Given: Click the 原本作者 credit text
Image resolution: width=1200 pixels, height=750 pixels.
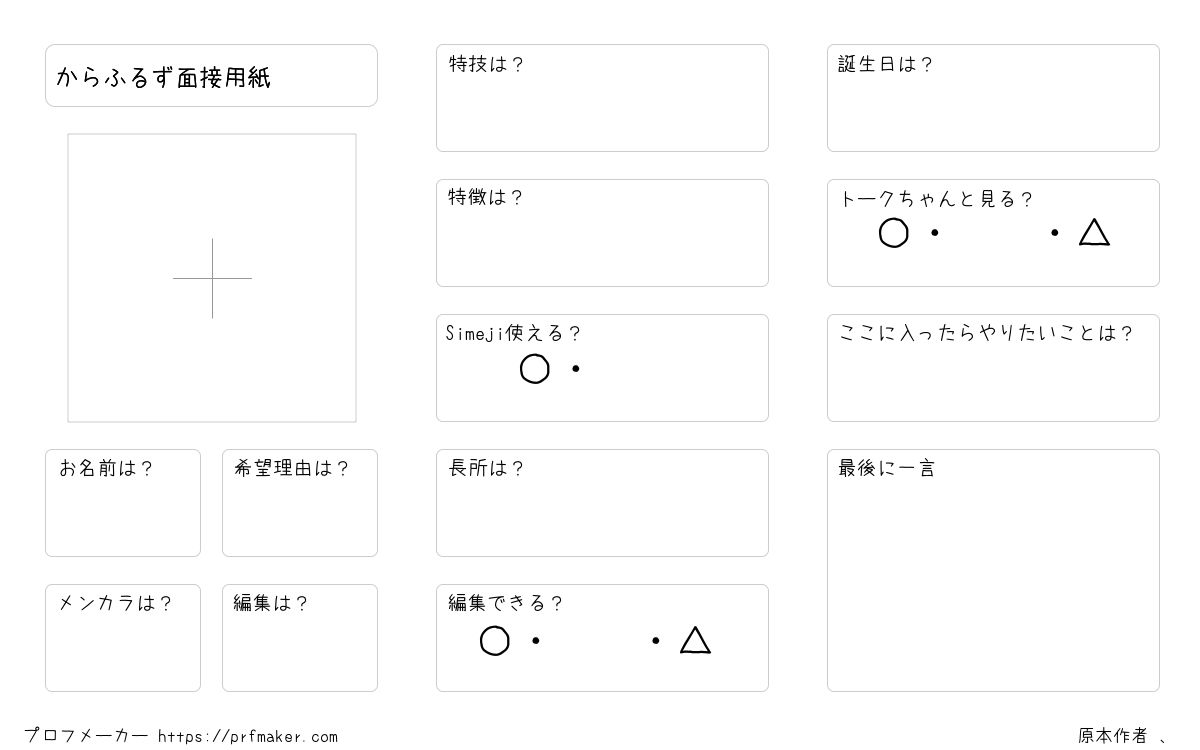Looking at the screenshot, I should (x=1112, y=736).
